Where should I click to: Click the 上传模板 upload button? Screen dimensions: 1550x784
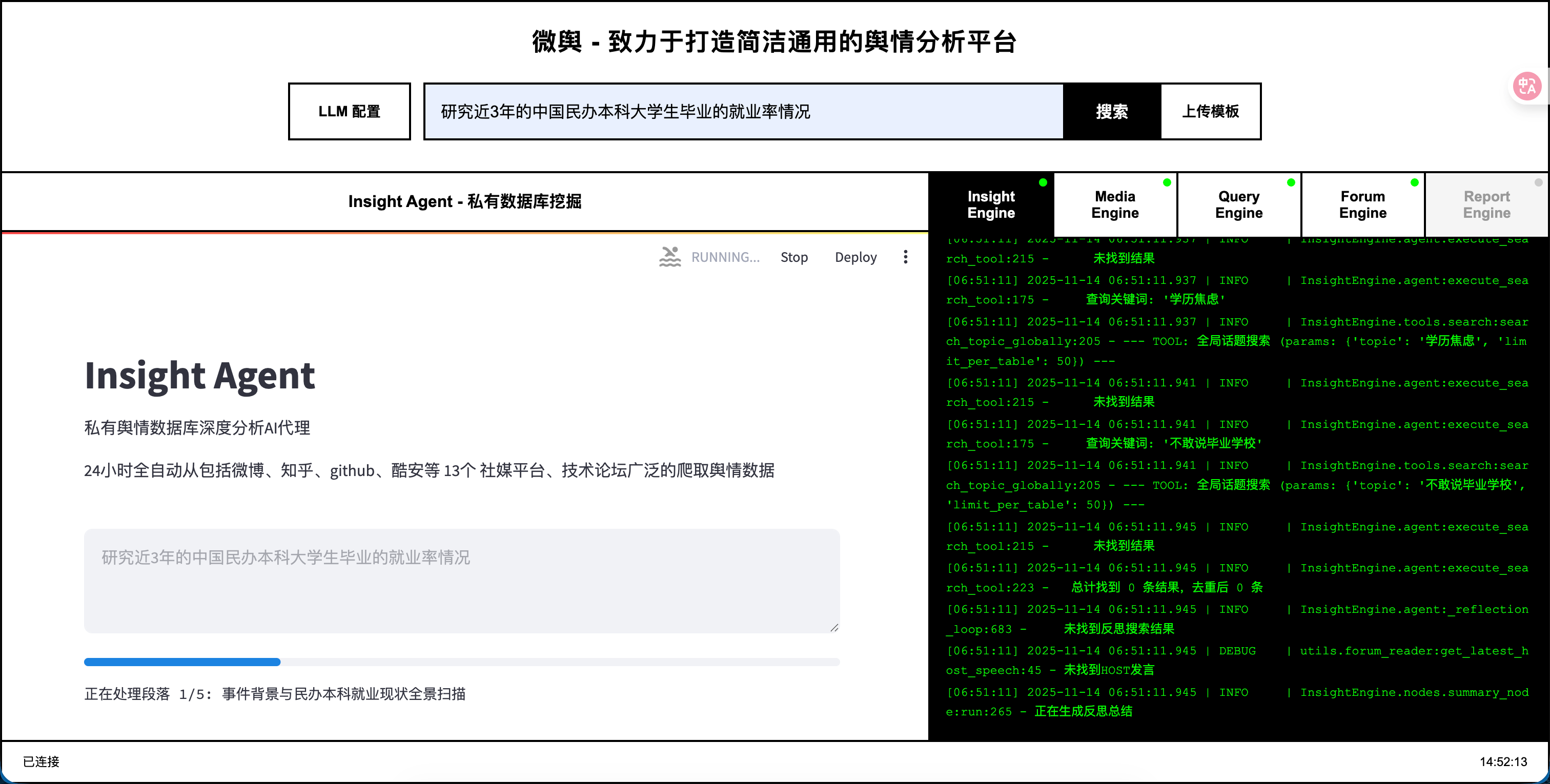point(1210,111)
